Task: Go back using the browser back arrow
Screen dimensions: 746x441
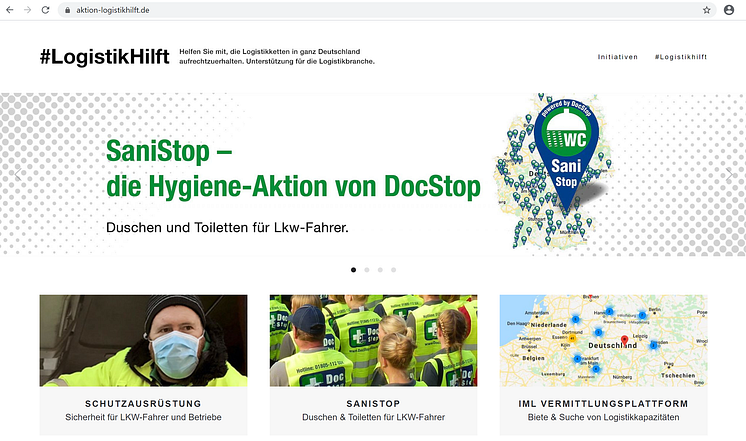Action: tap(10, 10)
